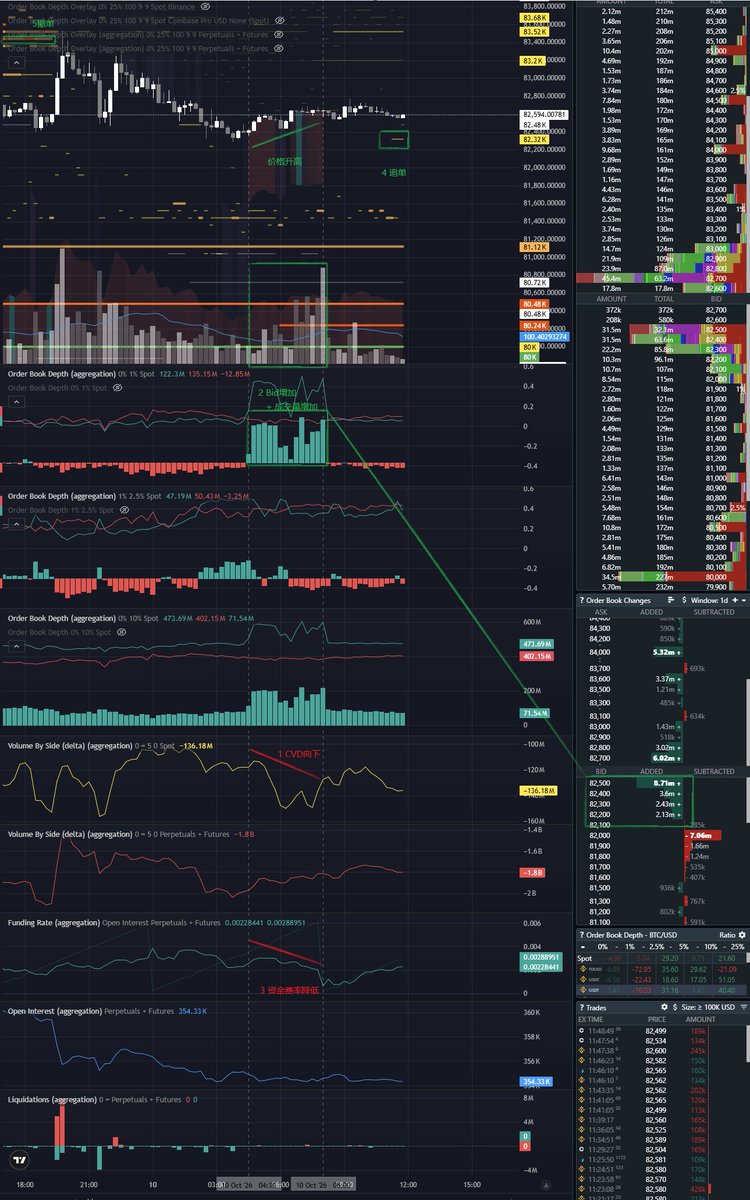Open Window: 1d selector
This screenshot has width=750, height=1200.
(708, 600)
